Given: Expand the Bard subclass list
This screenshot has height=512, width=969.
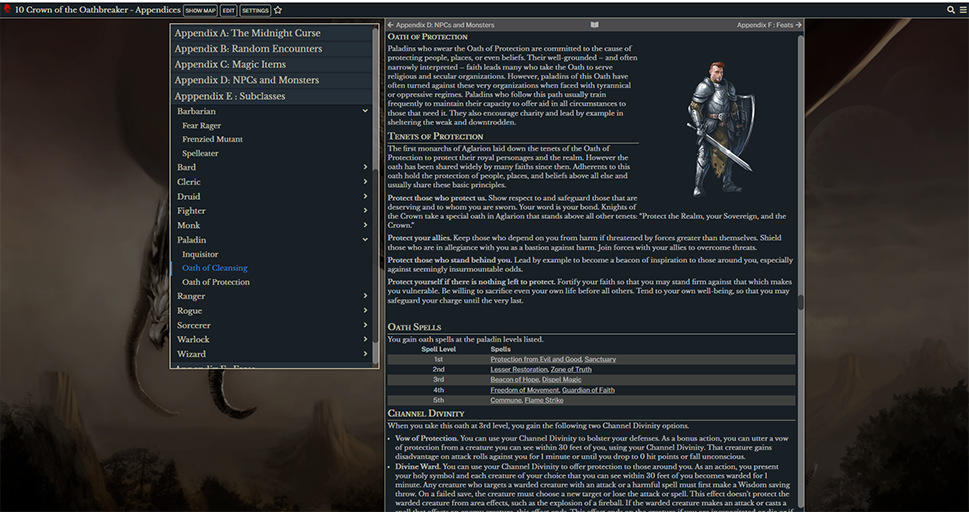Looking at the screenshot, I should point(366,168).
